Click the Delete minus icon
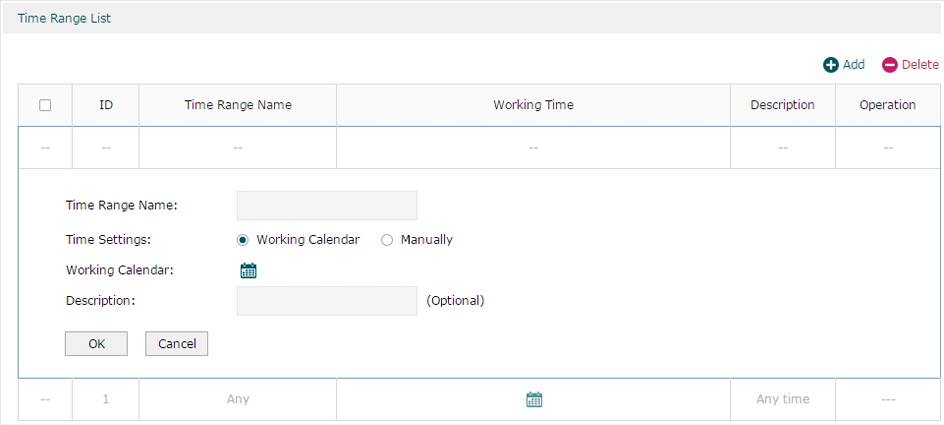Image resolution: width=944 pixels, height=425 pixels. point(890,65)
